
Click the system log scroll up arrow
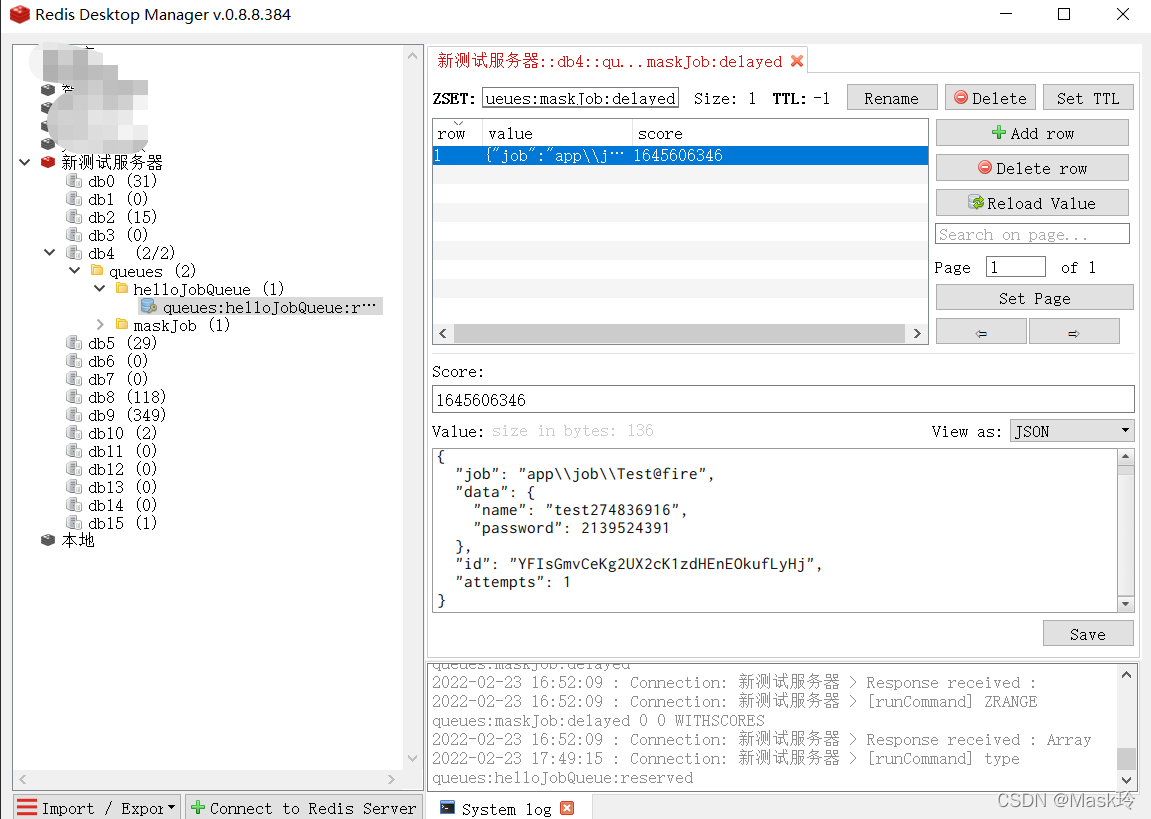point(1126,673)
